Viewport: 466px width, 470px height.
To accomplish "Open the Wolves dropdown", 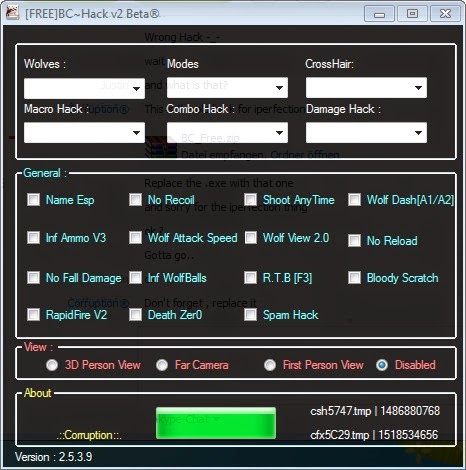I will pos(84,88).
